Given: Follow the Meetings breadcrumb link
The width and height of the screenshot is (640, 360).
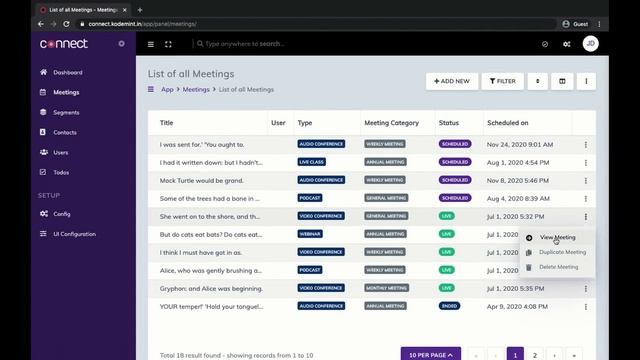Looking at the screenshot, I should coord(196,89).
